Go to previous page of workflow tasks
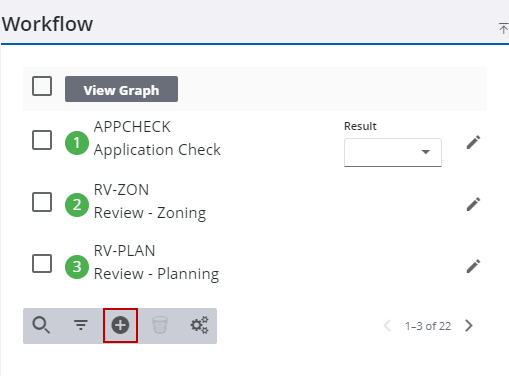The width and height of the screenshot is (509, 376). pos(387,326)
